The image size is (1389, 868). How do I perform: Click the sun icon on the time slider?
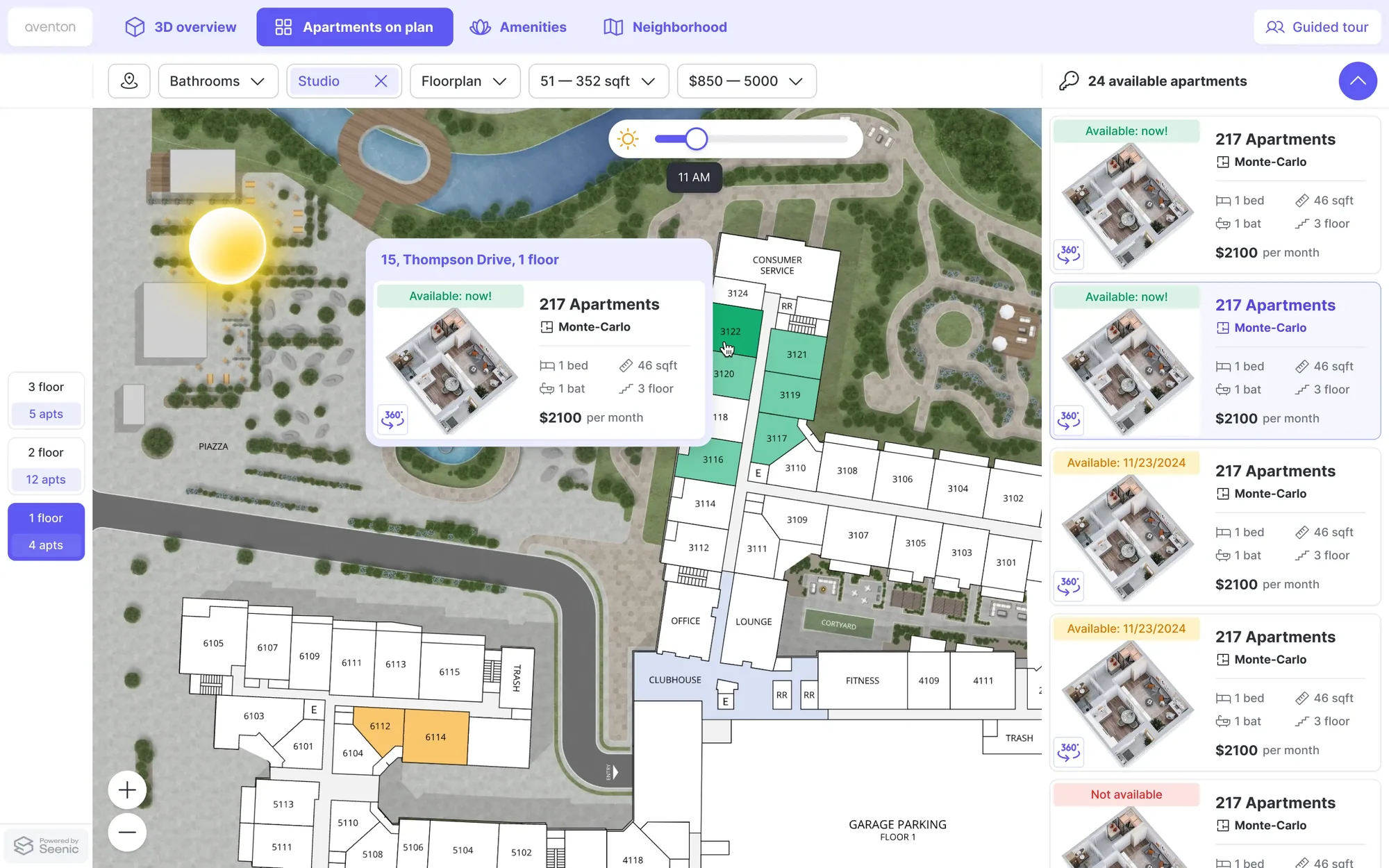click(x=628, y=139)
